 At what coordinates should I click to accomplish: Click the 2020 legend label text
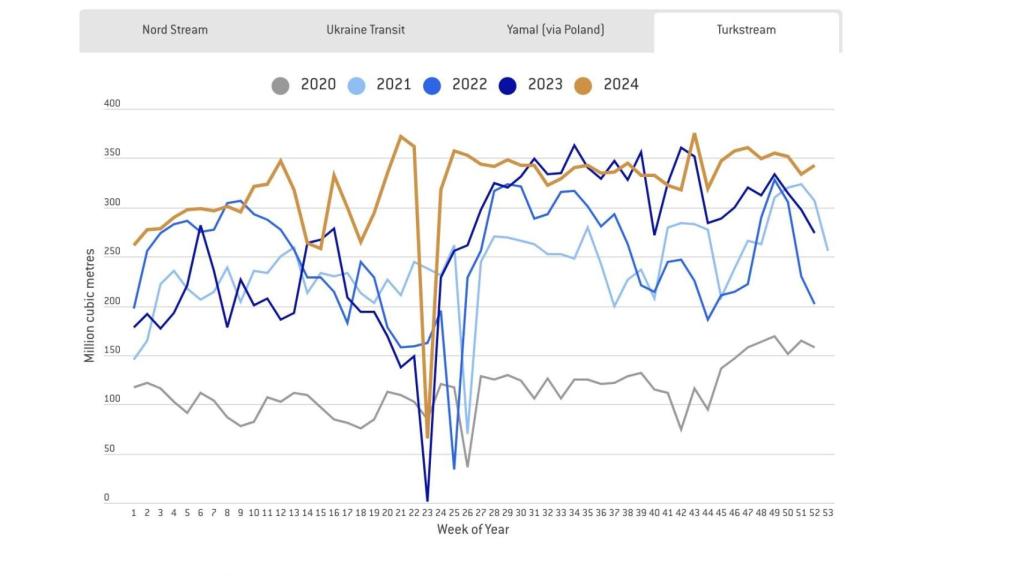[x=318, y=85]
